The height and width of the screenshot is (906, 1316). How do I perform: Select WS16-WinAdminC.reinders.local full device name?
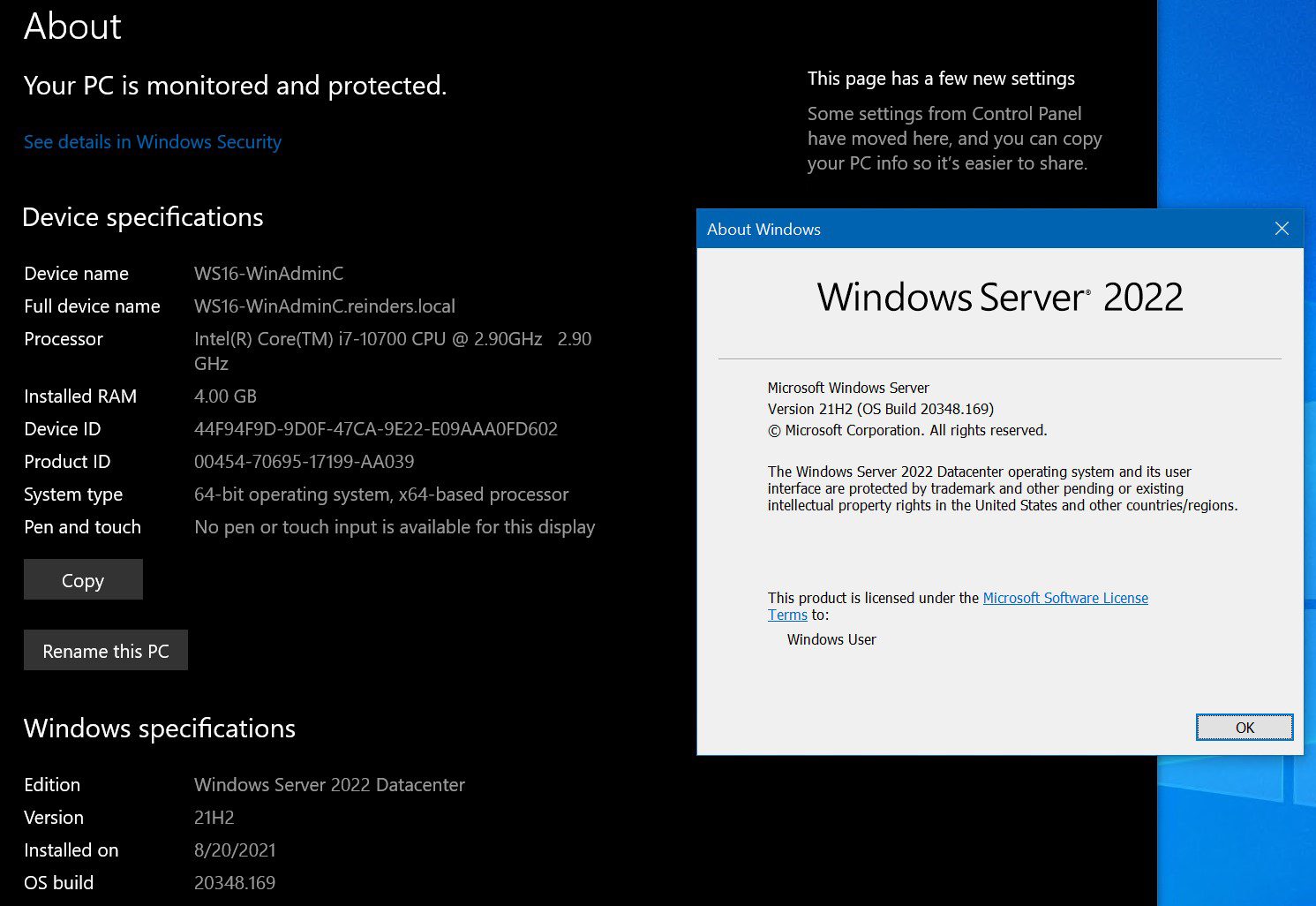point(325,306)
